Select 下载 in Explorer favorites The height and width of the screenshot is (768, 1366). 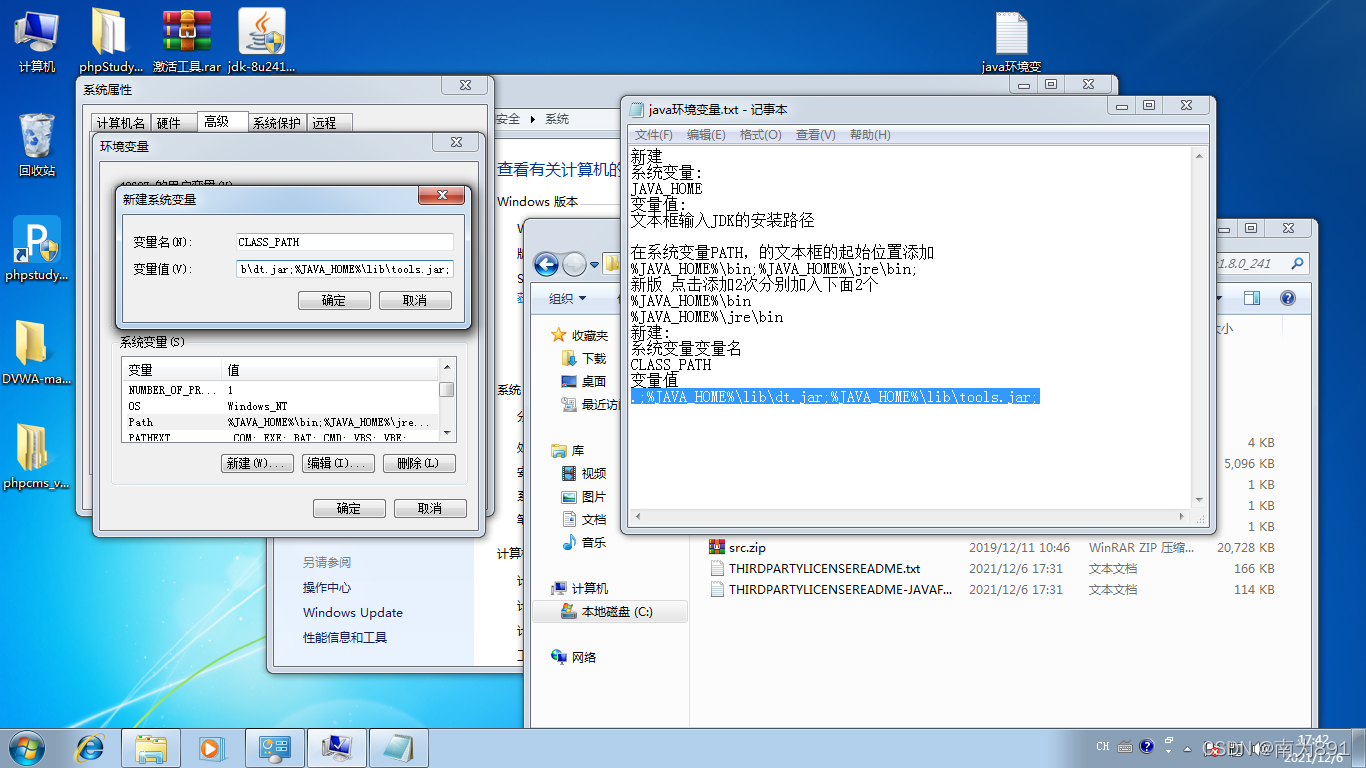pos(584,358)
